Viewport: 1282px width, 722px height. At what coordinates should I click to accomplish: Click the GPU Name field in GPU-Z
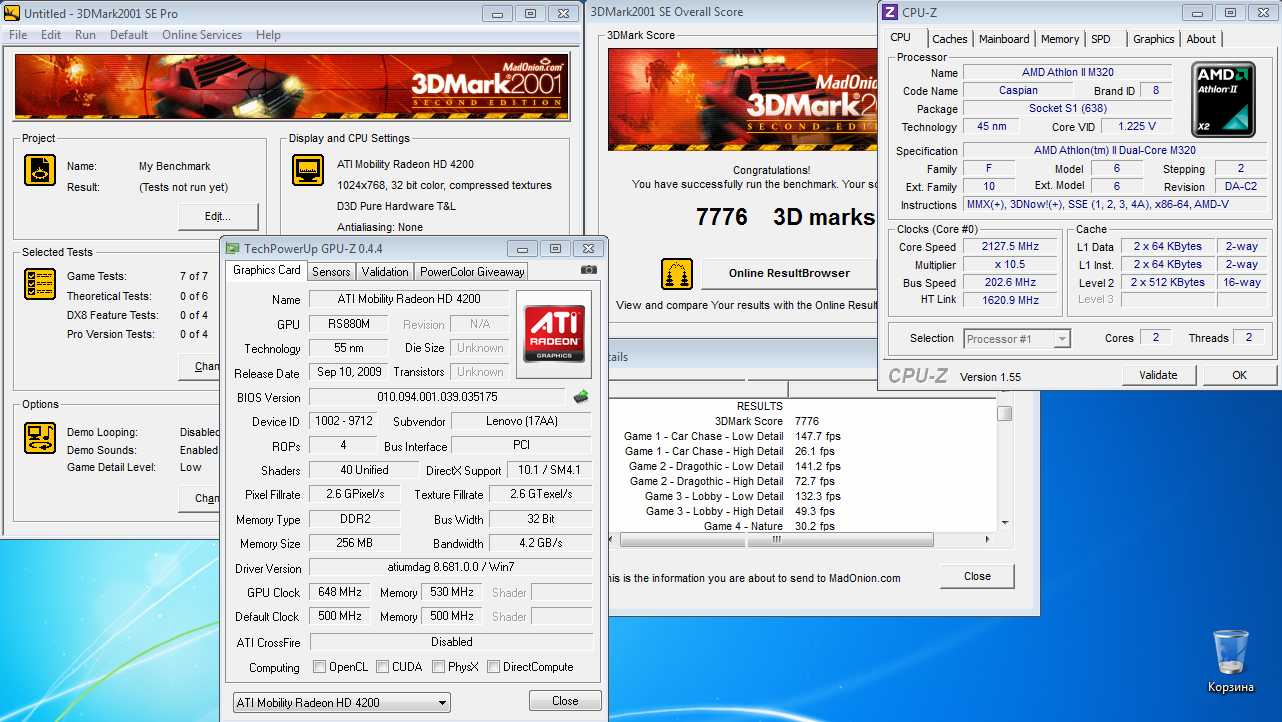point(410,299)
